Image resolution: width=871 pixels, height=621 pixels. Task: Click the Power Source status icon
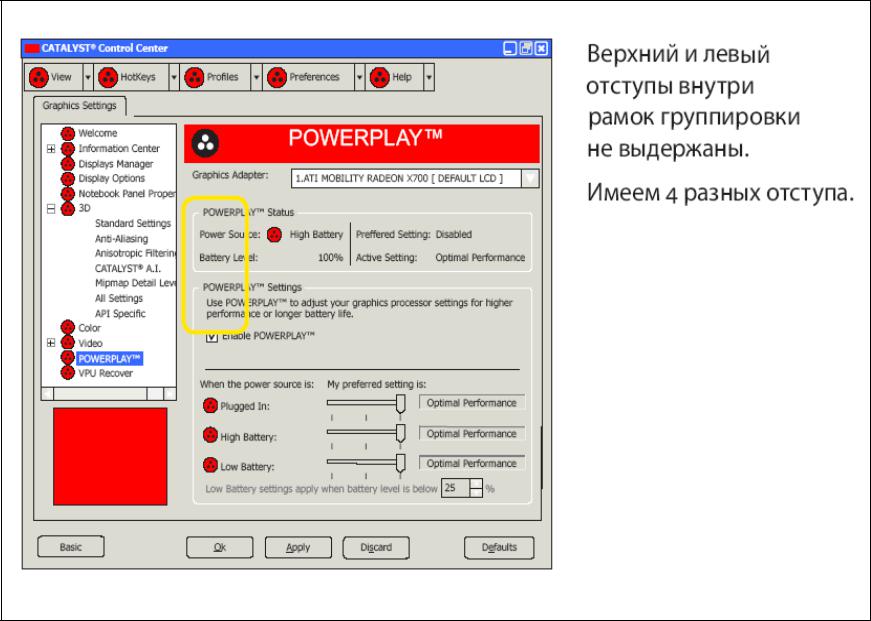coord(274,234)
